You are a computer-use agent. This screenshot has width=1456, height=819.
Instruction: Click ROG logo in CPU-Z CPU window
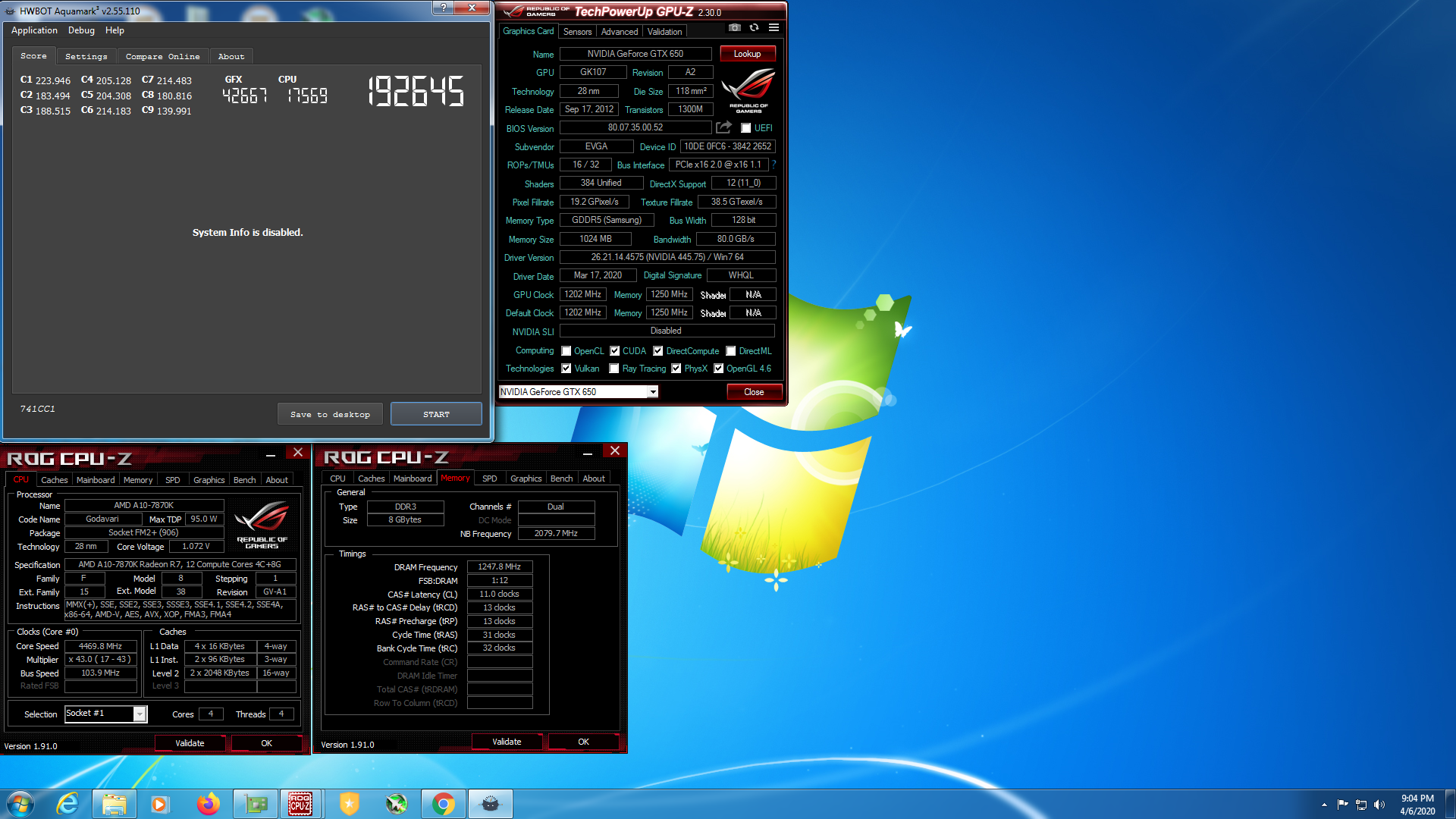tap(262, 525)
